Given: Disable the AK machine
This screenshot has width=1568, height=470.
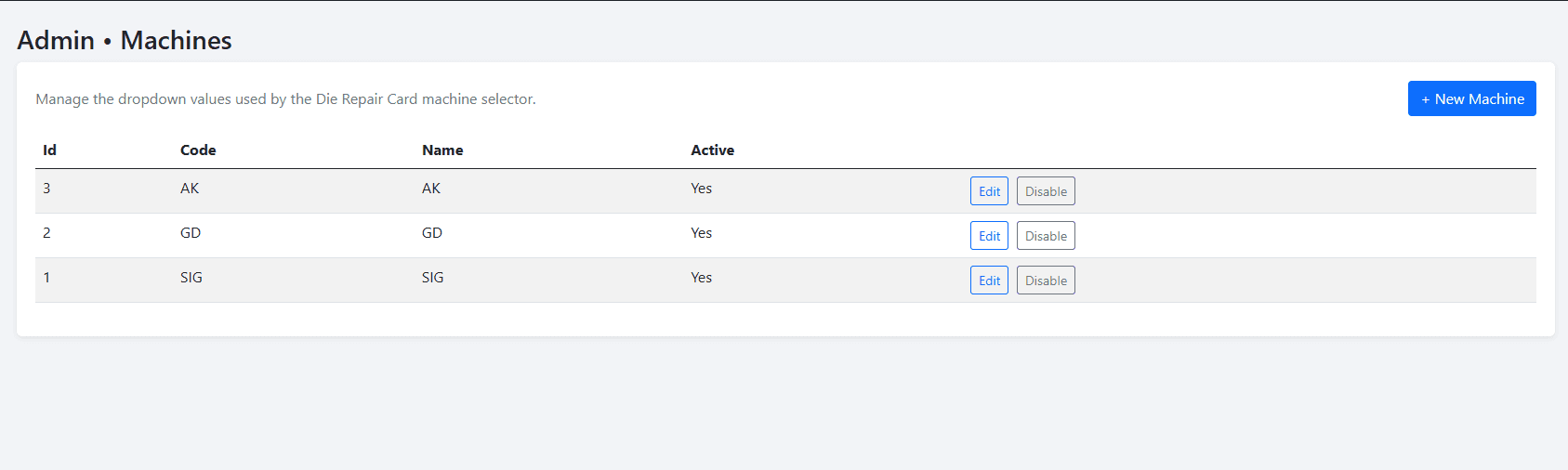Looking at the screenshot, I should point(1046,191).
